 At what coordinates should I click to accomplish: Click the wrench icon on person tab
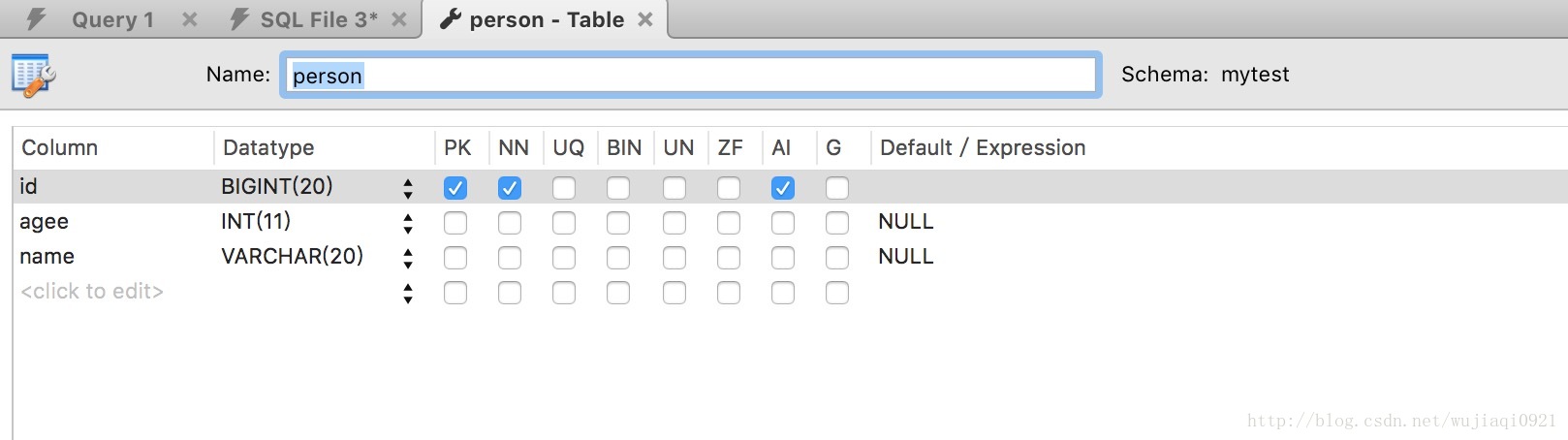coord(451,19)
